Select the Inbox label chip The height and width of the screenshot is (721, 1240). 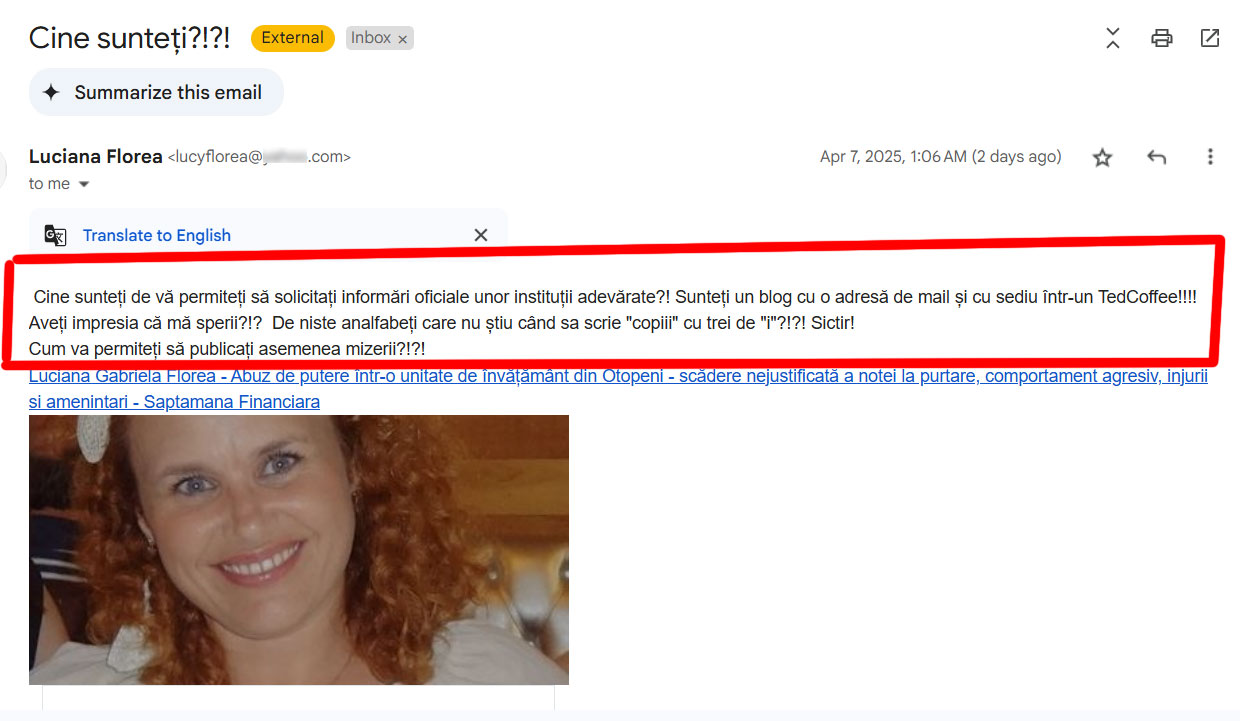[370, 38]
